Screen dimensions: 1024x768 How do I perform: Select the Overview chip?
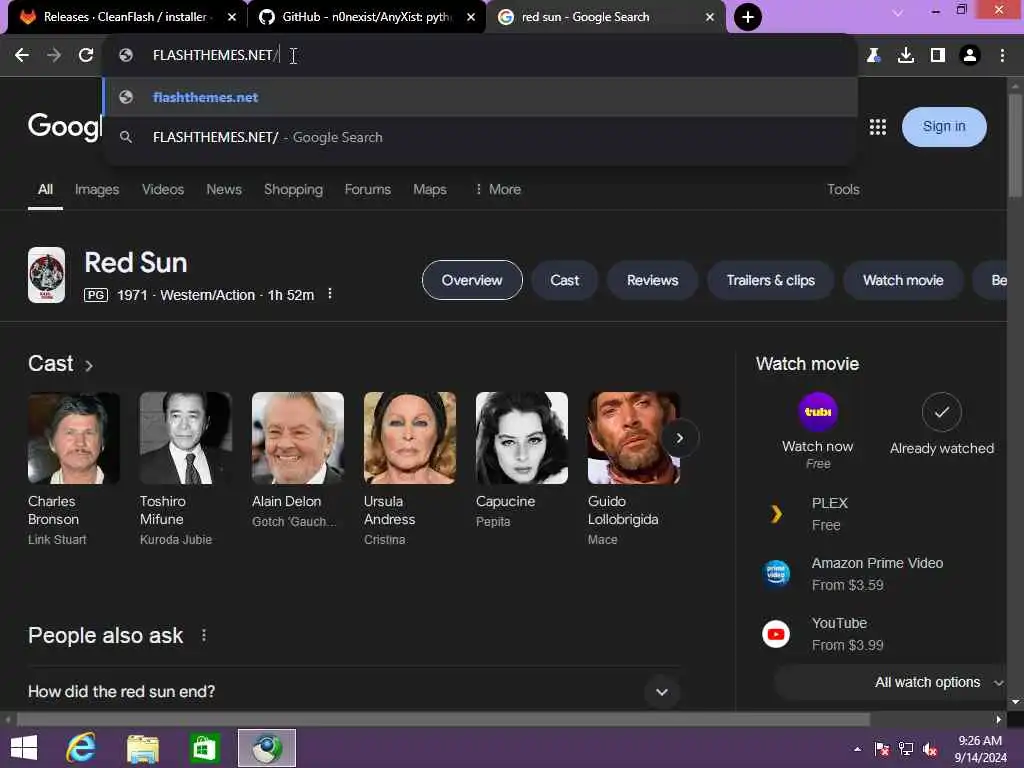472,280
